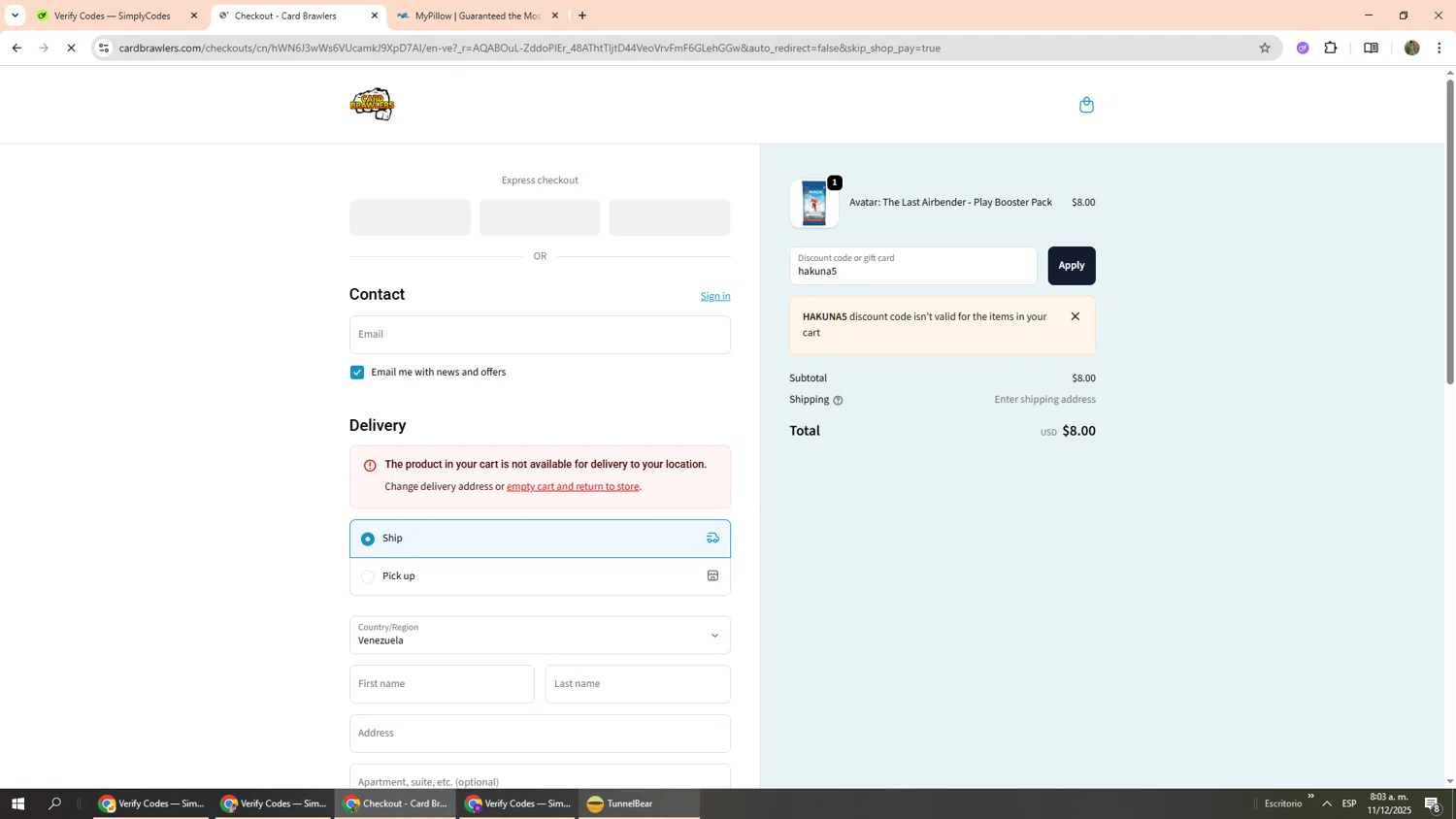Switch to Checkout - Card Brawlers tab
This screenshot has height=819, width=1456.
(x=296, y=16)
